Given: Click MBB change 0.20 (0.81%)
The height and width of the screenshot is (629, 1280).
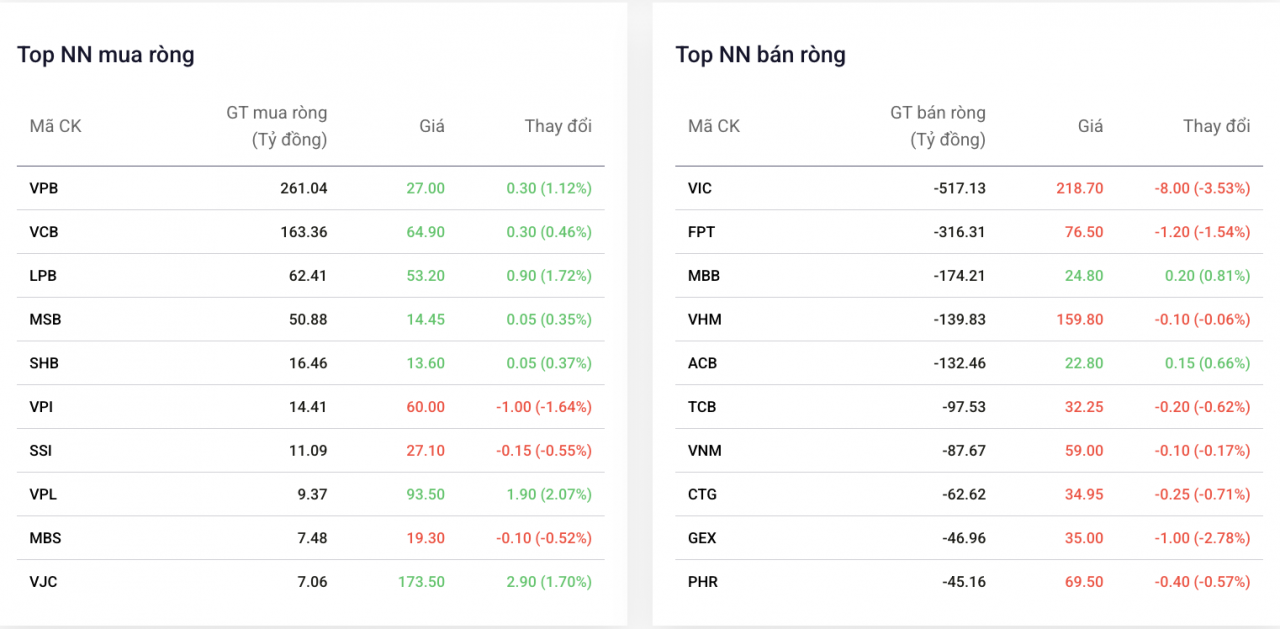Looking at the screenshot, I should pos(1208,276).
